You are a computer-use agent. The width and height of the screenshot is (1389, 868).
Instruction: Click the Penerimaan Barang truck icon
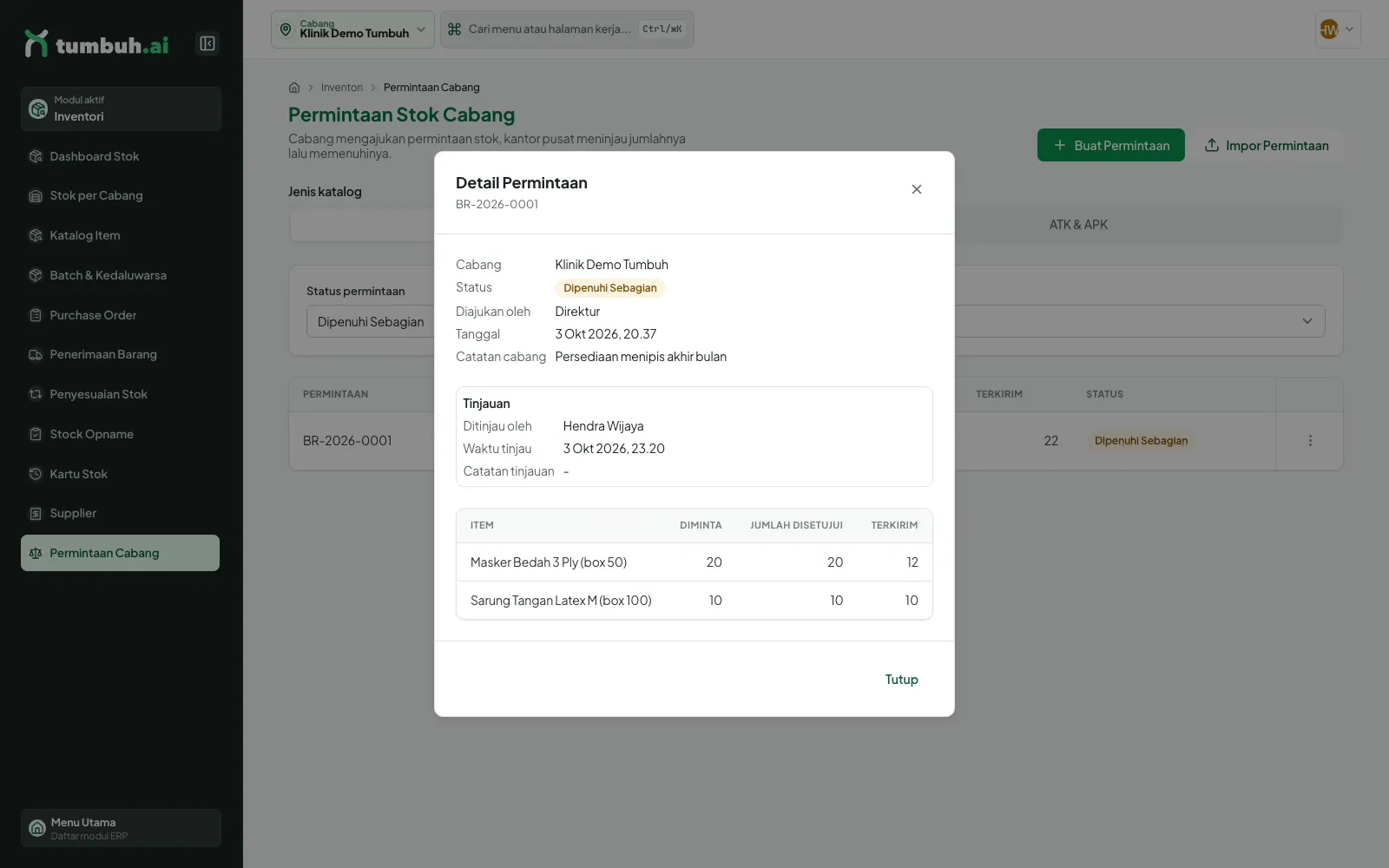point(36,355)
